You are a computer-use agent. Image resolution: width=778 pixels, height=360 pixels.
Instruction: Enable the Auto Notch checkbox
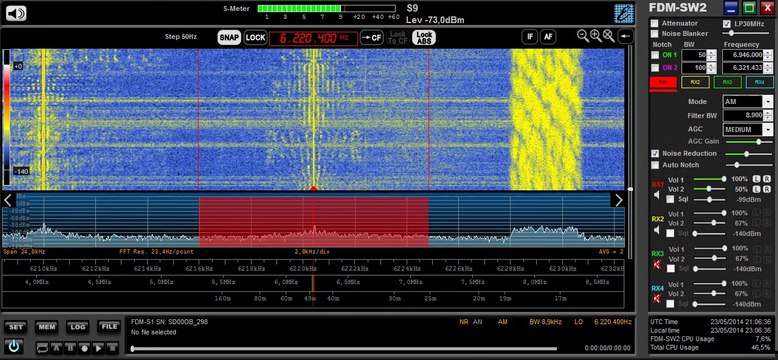(x=655, y=165)
